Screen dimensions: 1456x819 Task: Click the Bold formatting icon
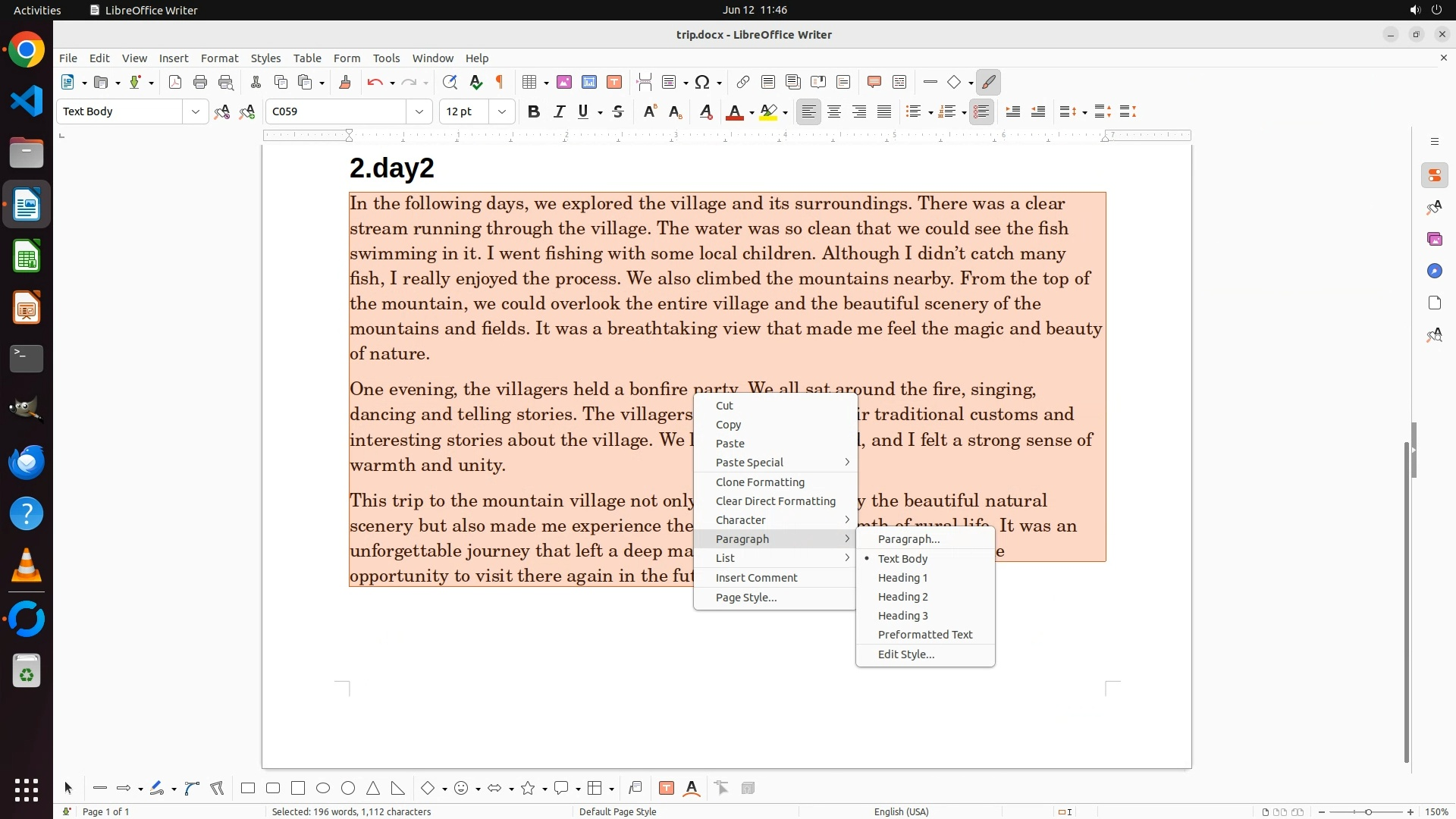click(533, 111)
